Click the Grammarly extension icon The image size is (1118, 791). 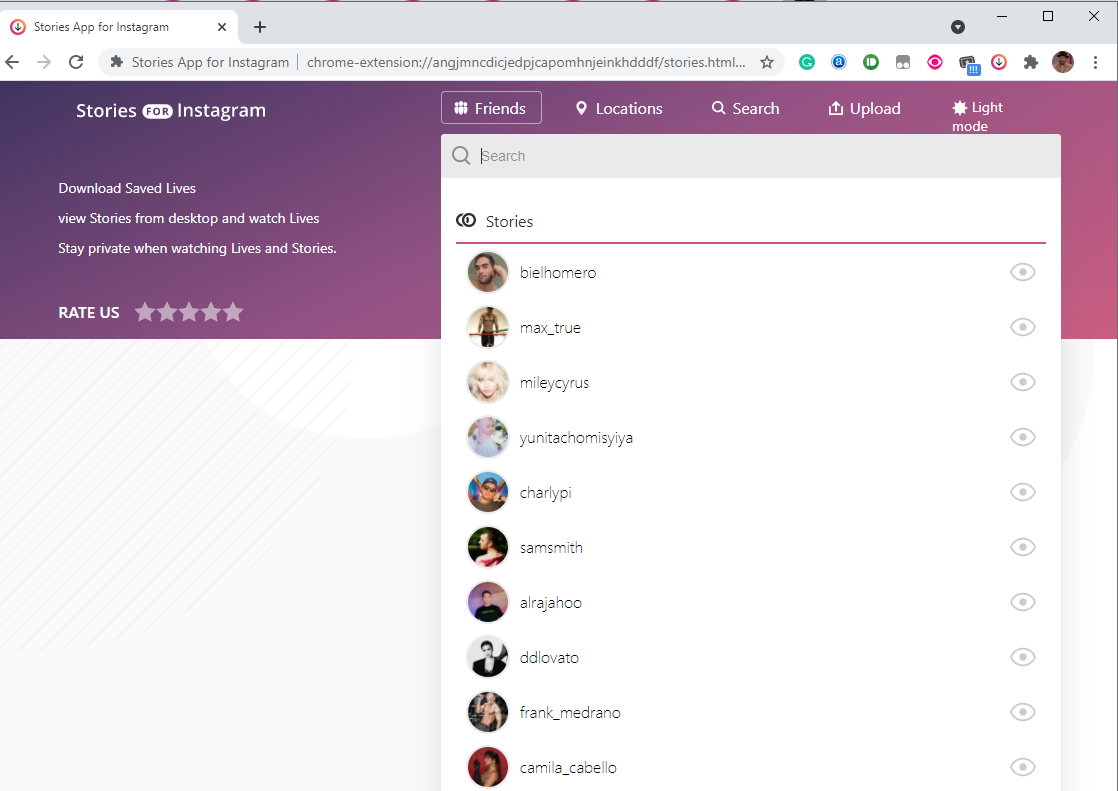pyautogui.click(x=807, y=62)
